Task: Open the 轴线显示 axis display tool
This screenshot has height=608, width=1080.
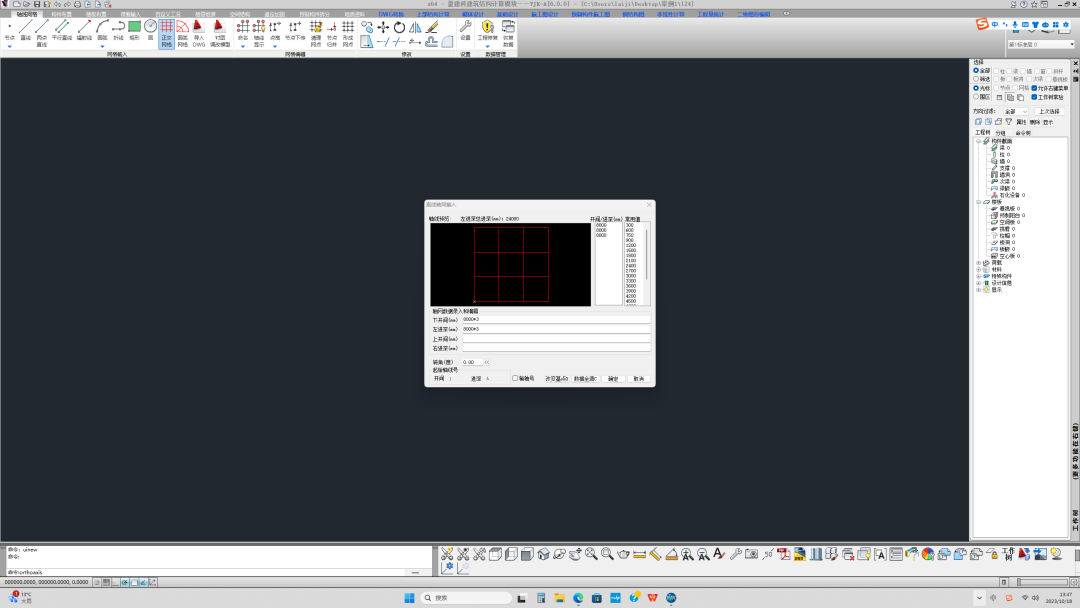Action: coord(259,33)
